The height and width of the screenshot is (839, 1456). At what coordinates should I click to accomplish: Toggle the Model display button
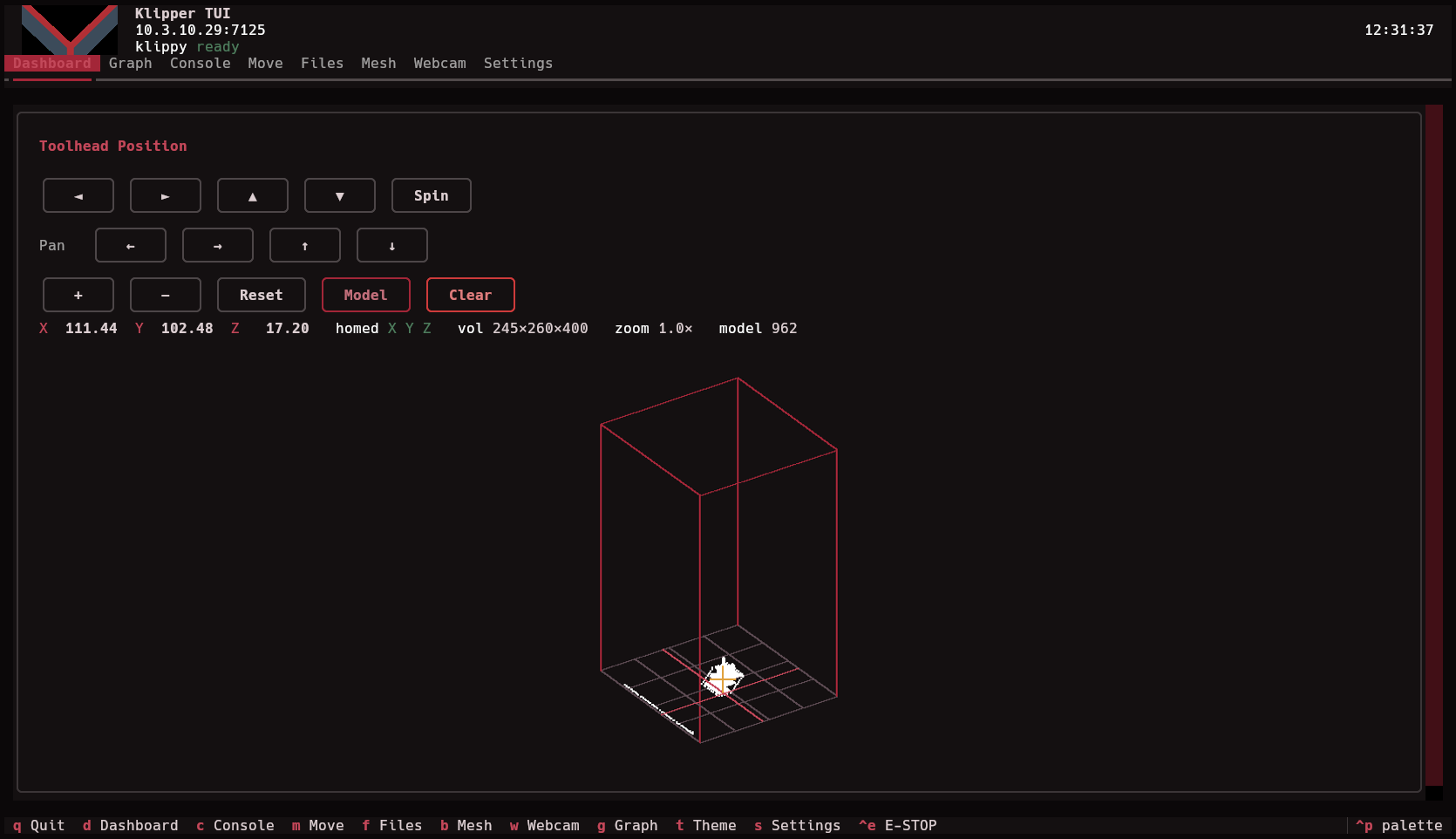(366, 295)
